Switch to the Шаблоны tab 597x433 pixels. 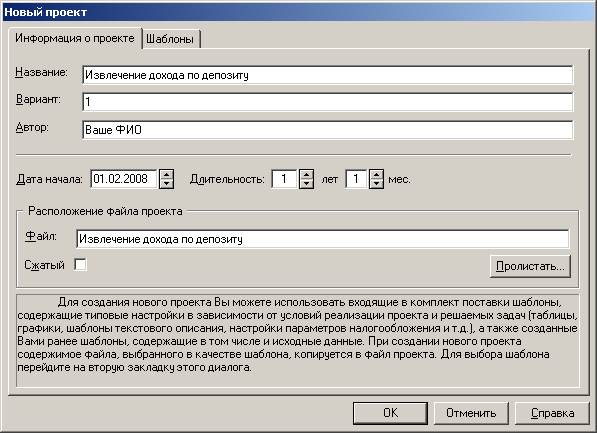point(170,39)
